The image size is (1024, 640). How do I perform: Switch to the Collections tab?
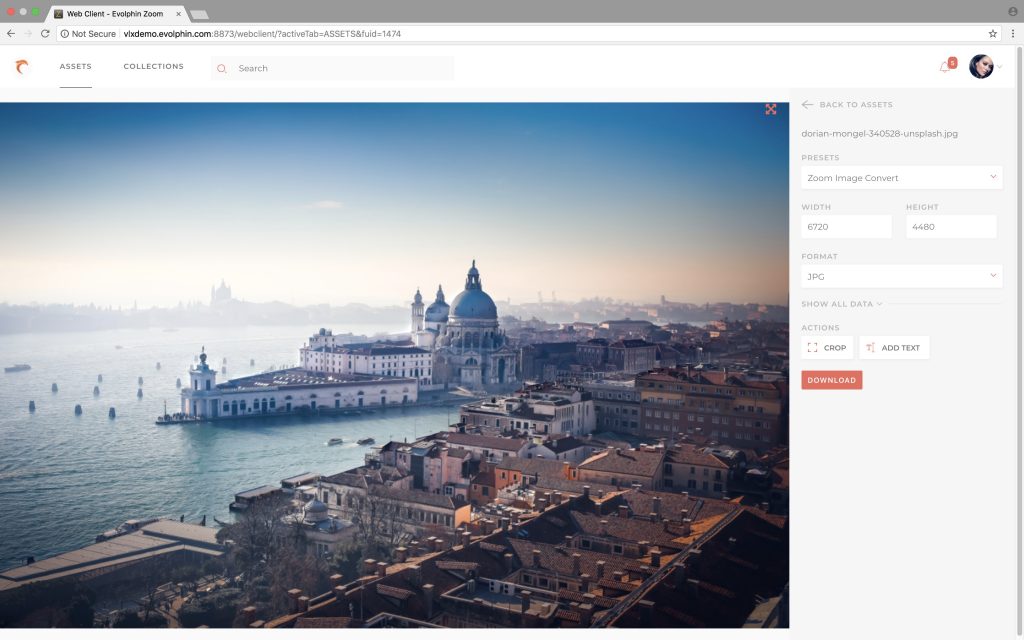click(x=154, y=66)
